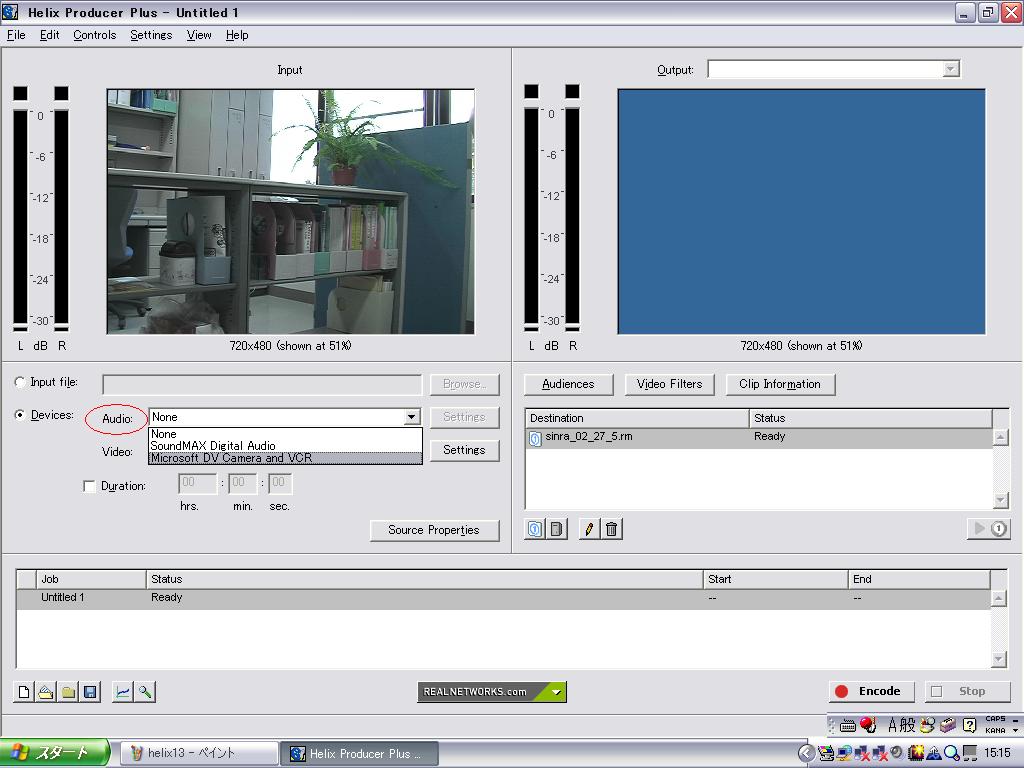Open the View menu
The width and height of the screenshot is (1024, 768).
pyautogui.click(x=199, y=35)
